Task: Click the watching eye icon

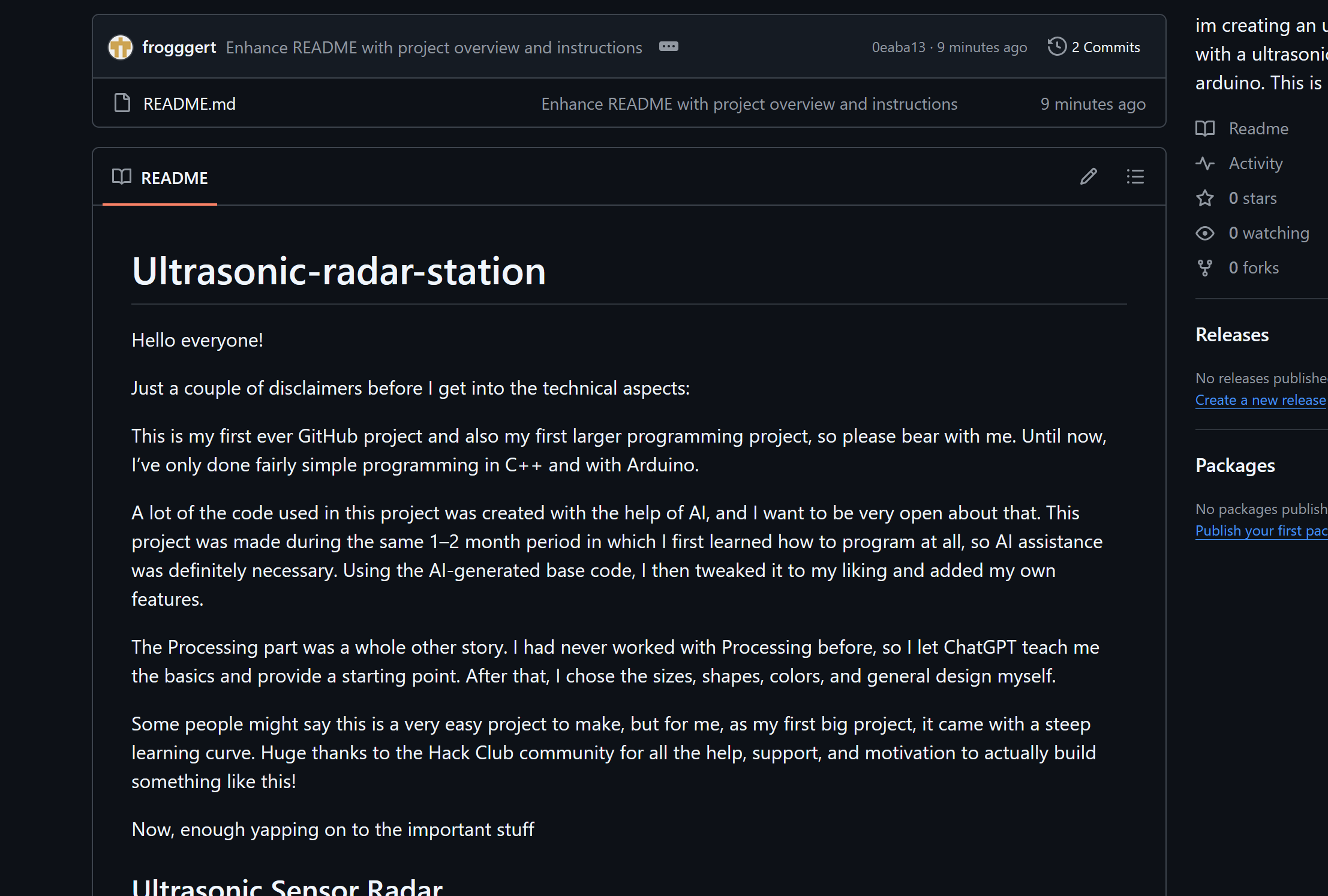Action: 1205,233
